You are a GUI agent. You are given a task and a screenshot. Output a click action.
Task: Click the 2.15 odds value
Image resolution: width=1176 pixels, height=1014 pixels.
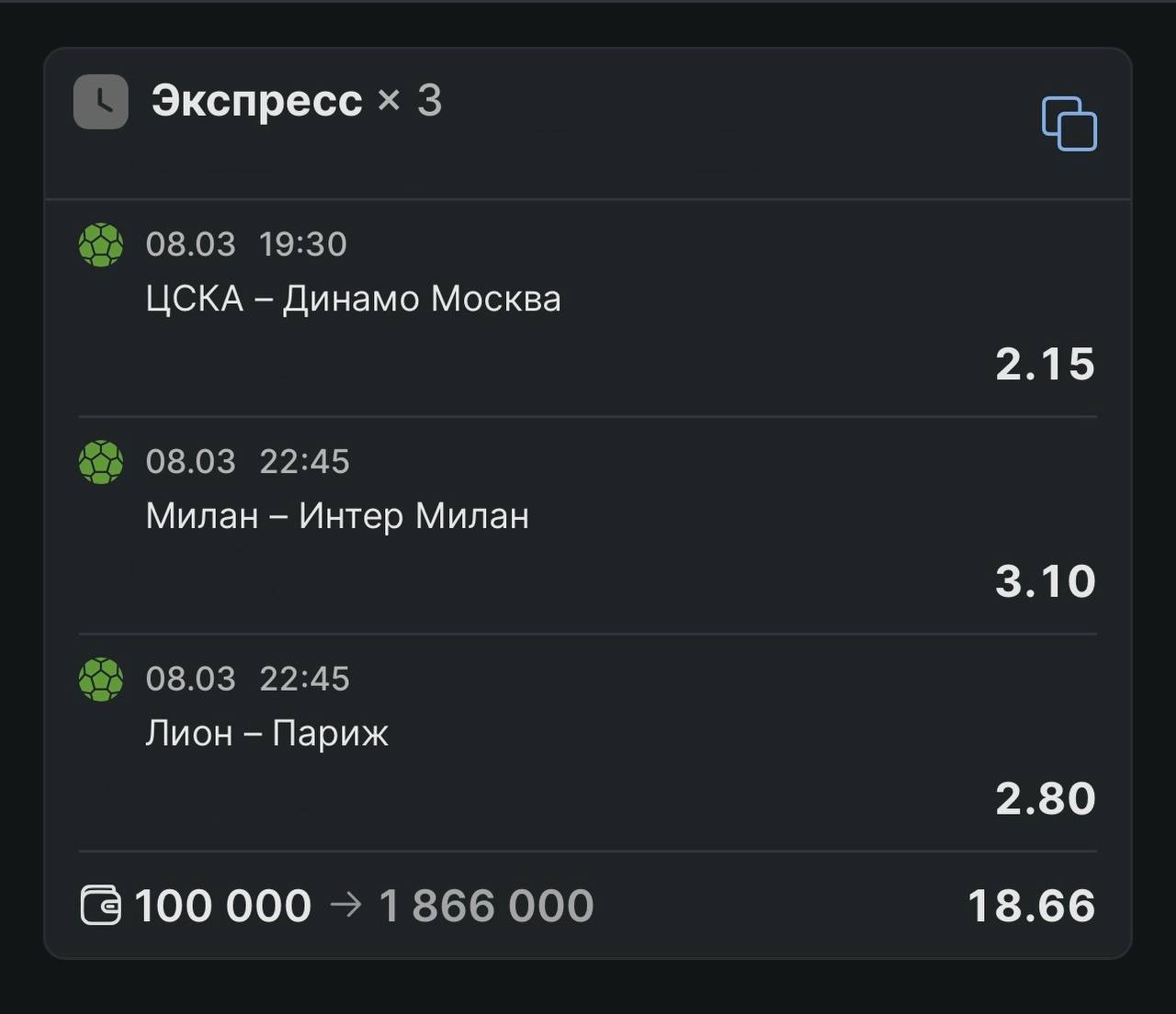coord(1045,365)
